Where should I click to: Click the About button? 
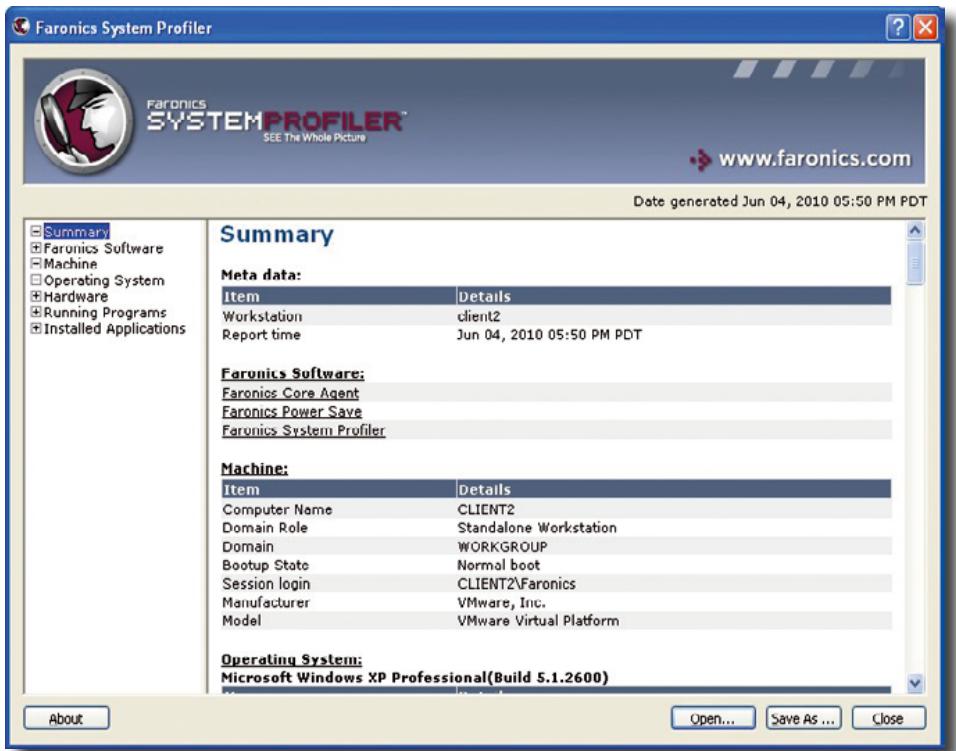66,719
